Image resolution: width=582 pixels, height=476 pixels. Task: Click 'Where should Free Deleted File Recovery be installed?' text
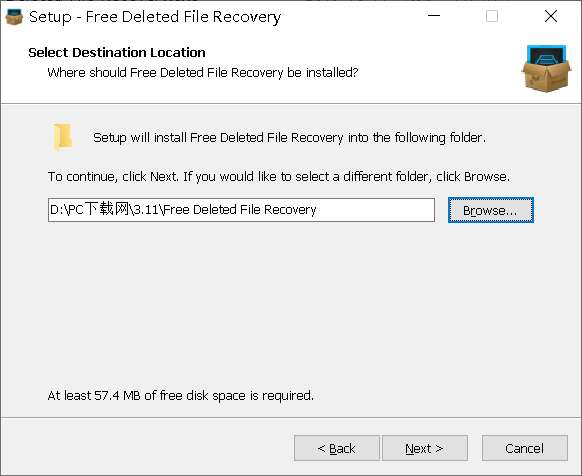coord(203,72)
